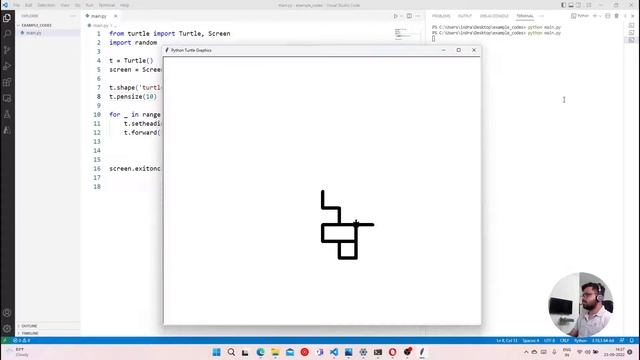This screenshot has width=640, height=360.
Task: Open the Terminal menu
Action: [x=107, y=5]
